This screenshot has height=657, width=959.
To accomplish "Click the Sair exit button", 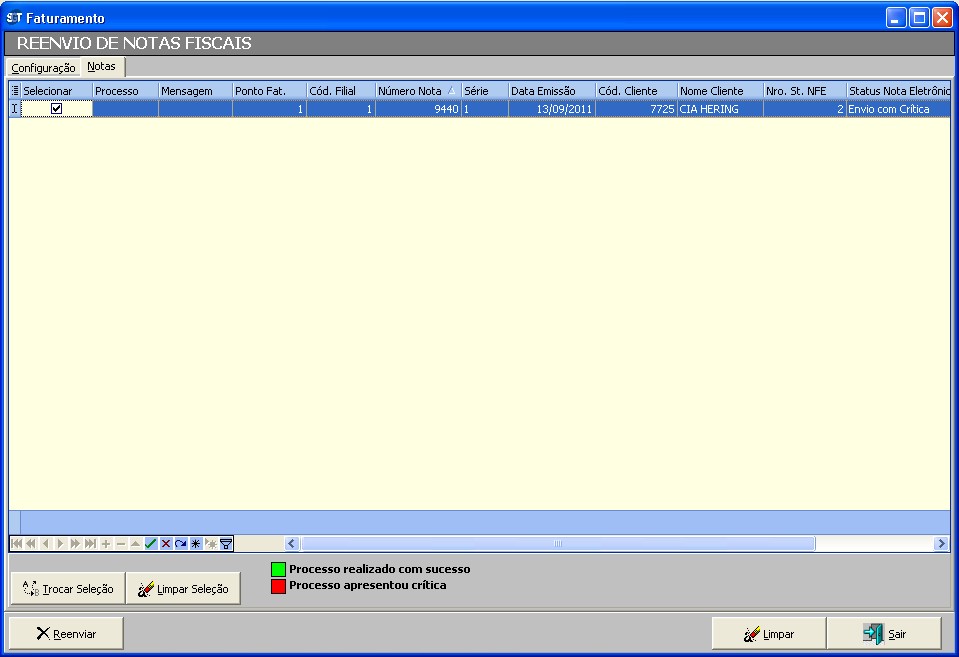I will [x=885, y=634].
